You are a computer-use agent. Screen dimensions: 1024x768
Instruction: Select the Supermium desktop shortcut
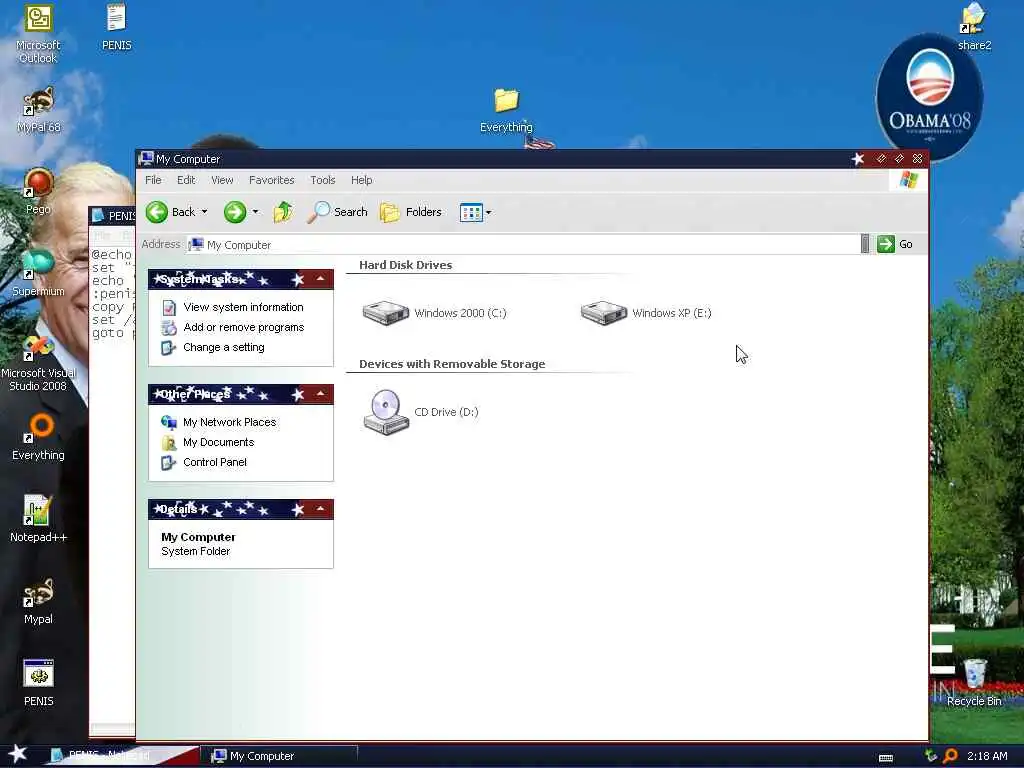point(39,273)
